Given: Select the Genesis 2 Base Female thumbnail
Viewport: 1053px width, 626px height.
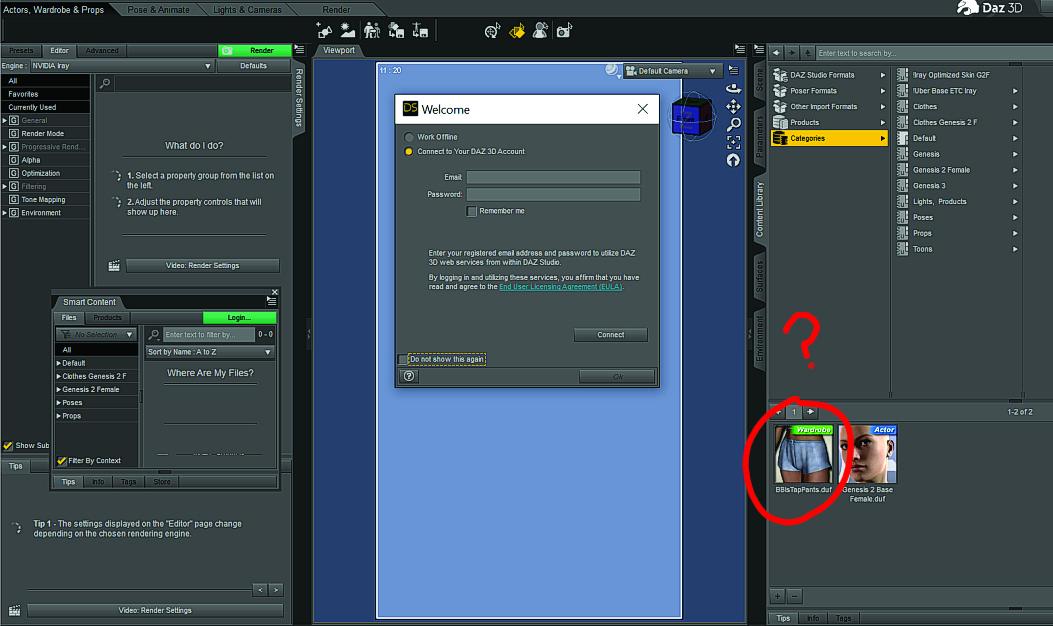Looking at the screenshot, I should [x=868, y=454].
